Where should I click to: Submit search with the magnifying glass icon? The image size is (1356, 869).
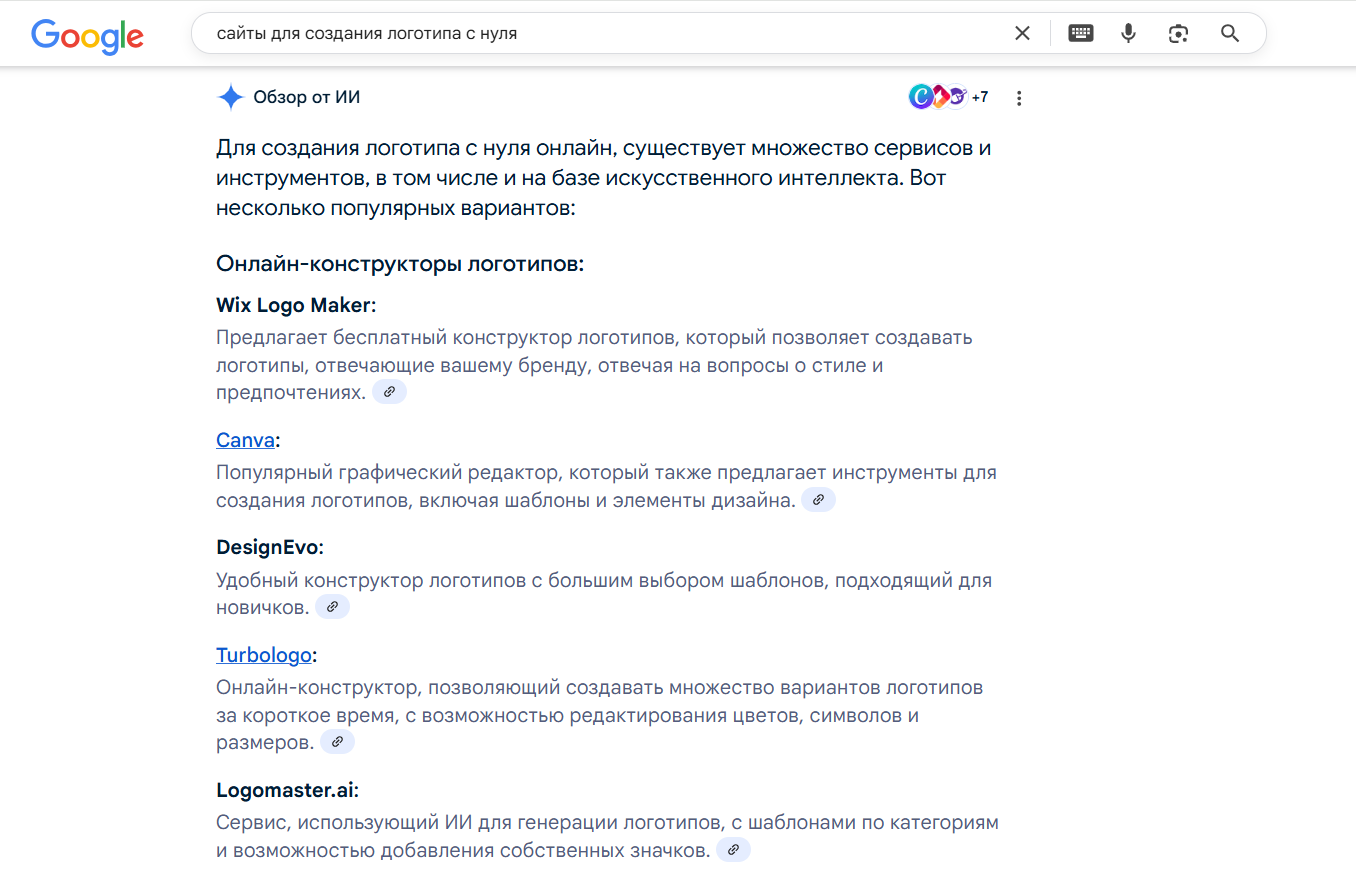coord(1230,33)
